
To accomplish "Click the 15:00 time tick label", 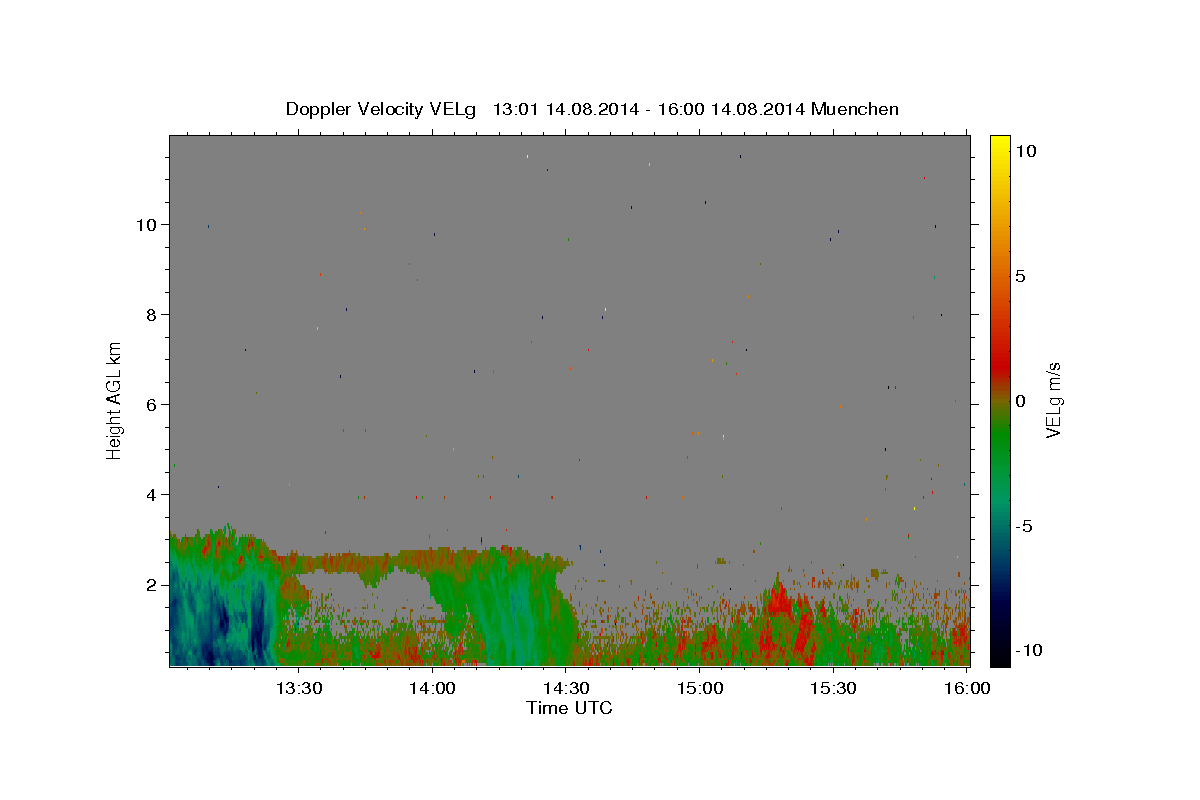I will [x=701, y=688].
